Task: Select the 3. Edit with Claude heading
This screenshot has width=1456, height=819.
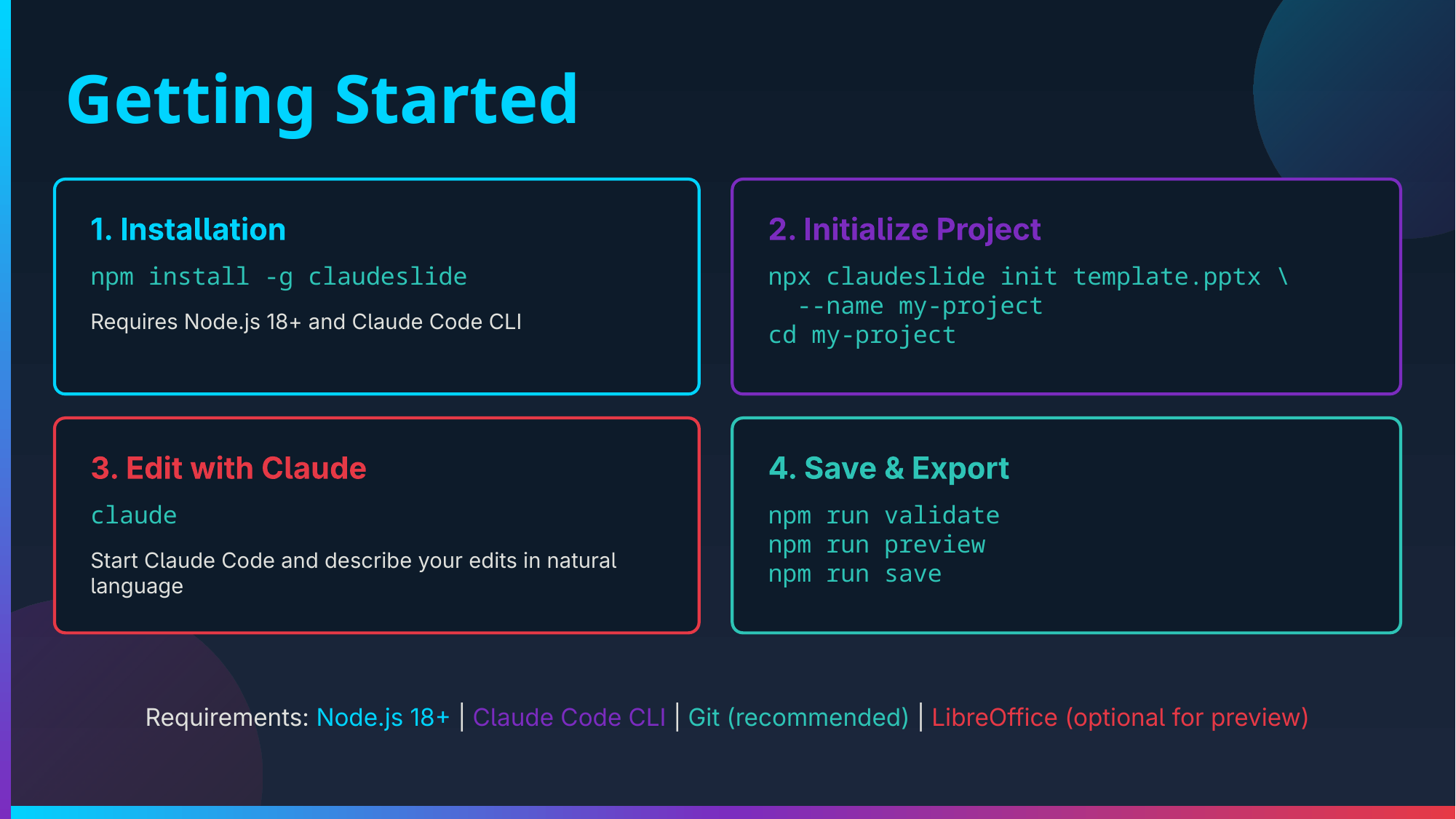Action: 228,468
